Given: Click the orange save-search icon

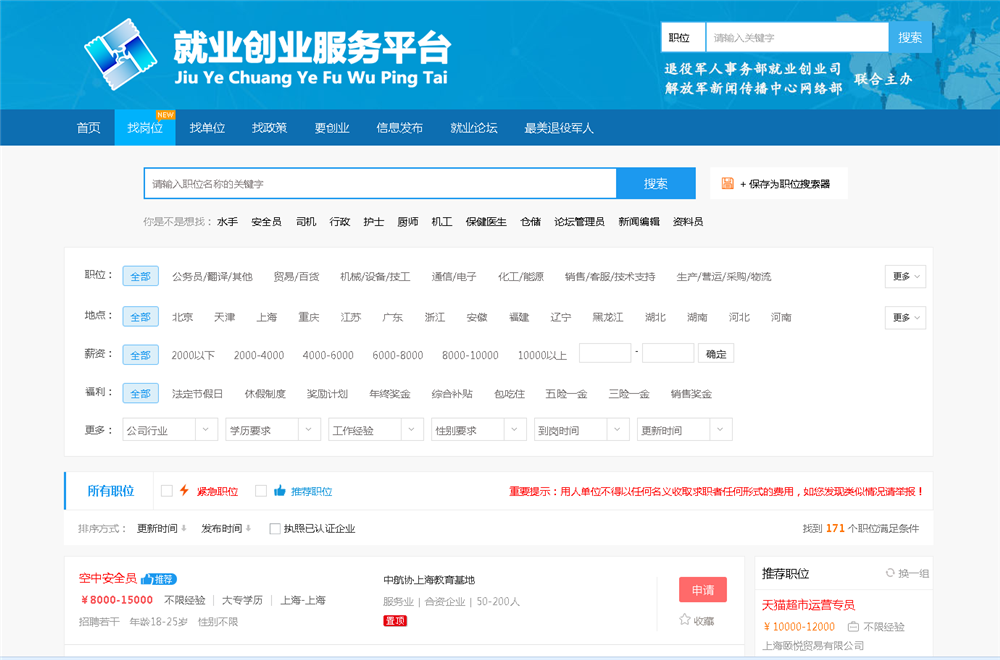Looking at the screenshot, I should [x=728, y=183].
